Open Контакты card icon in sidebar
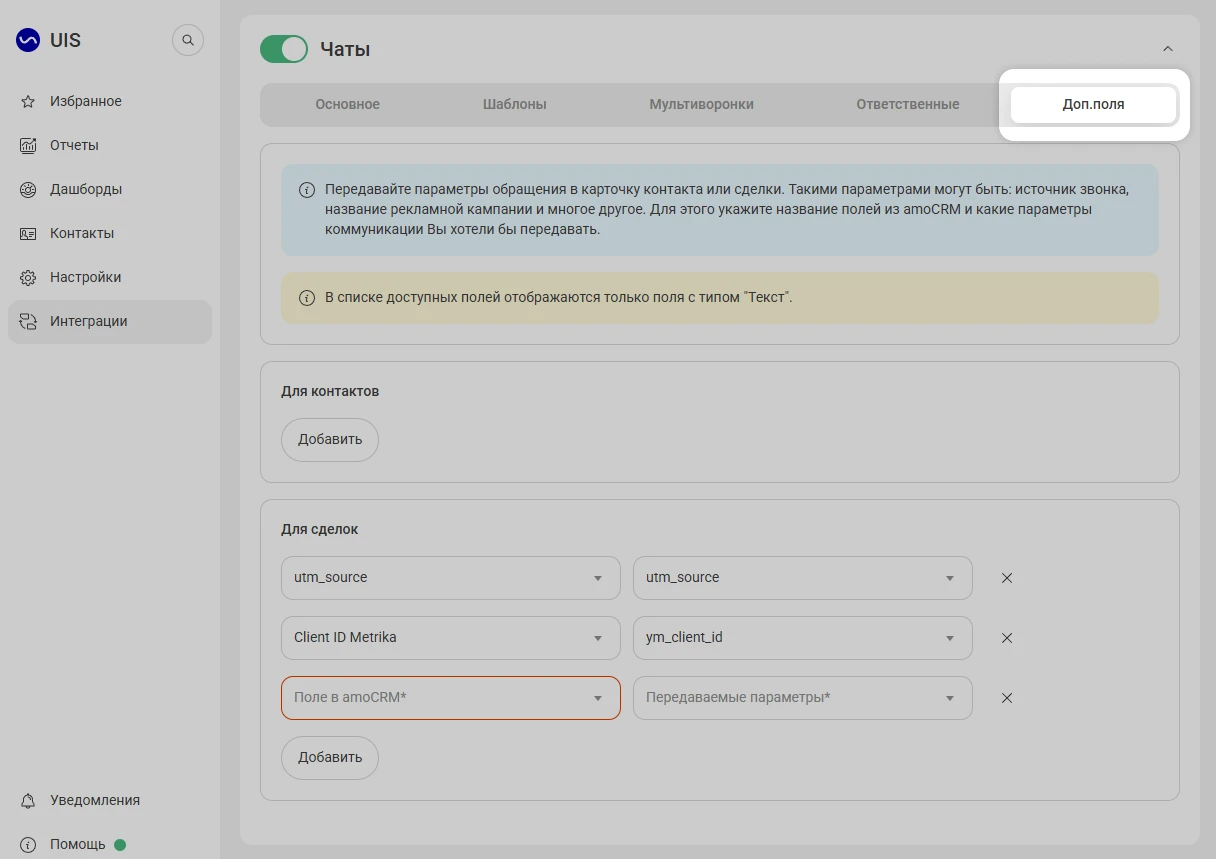 pyautogui.click(x=28, y=233)
